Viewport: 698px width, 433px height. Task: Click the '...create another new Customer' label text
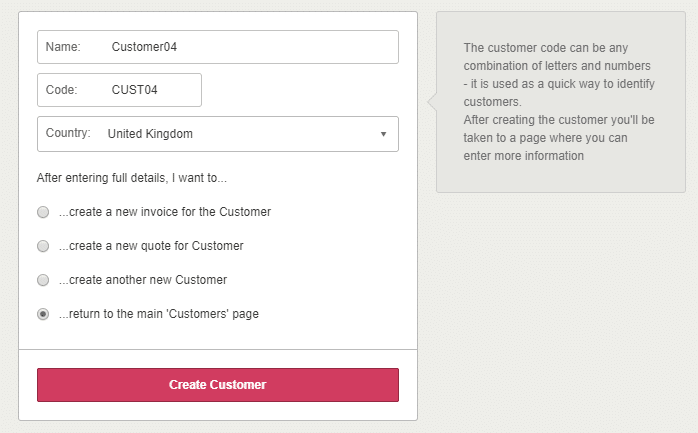pyautogui.click(x=143, y=280)
